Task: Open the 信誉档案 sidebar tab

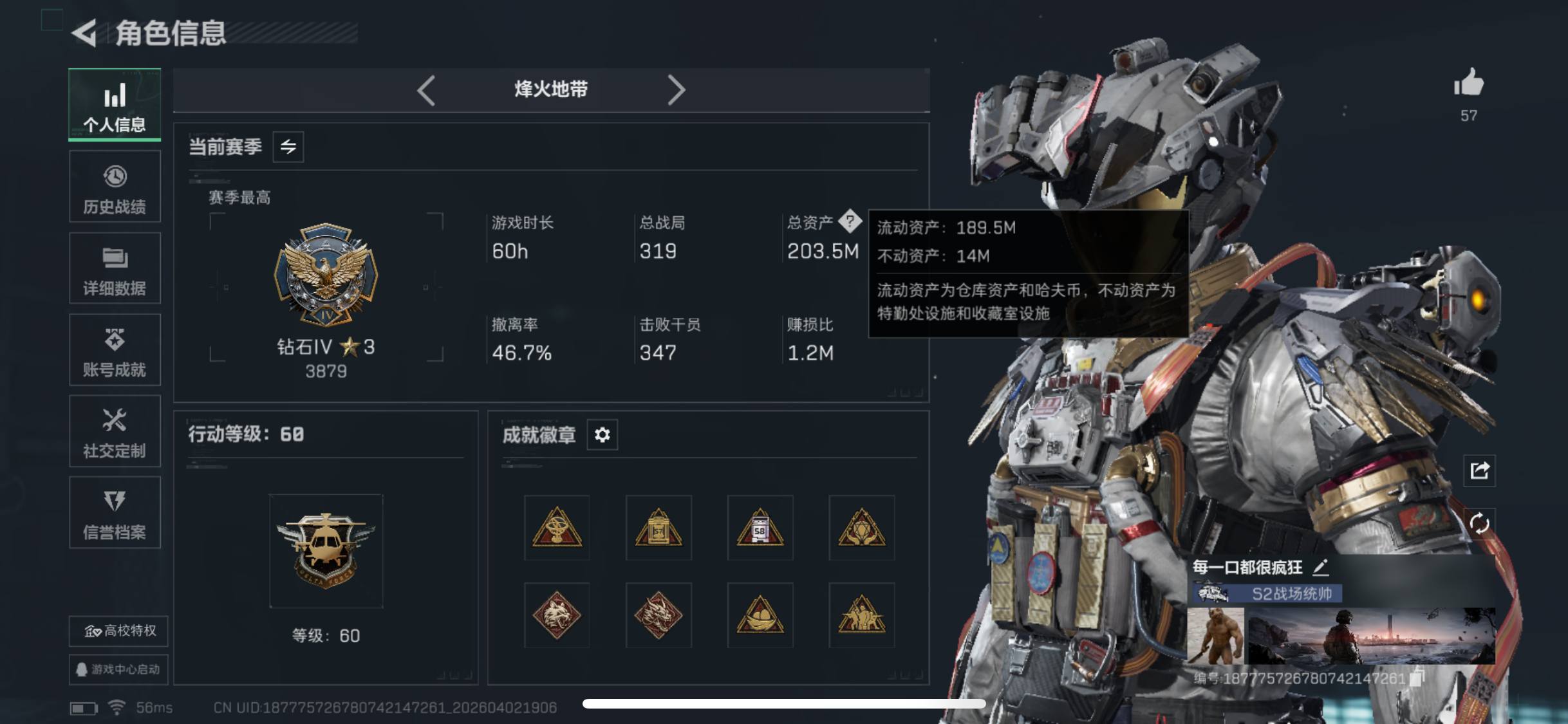Action: (115, 512)
